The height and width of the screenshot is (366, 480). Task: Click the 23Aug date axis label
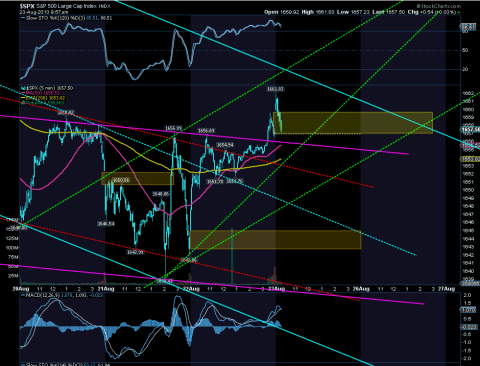[x=277, y=289]
